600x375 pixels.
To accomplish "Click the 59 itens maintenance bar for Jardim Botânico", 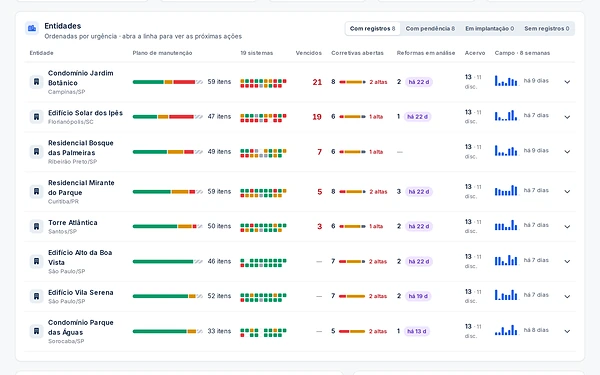I will click(x=168, y=82).
